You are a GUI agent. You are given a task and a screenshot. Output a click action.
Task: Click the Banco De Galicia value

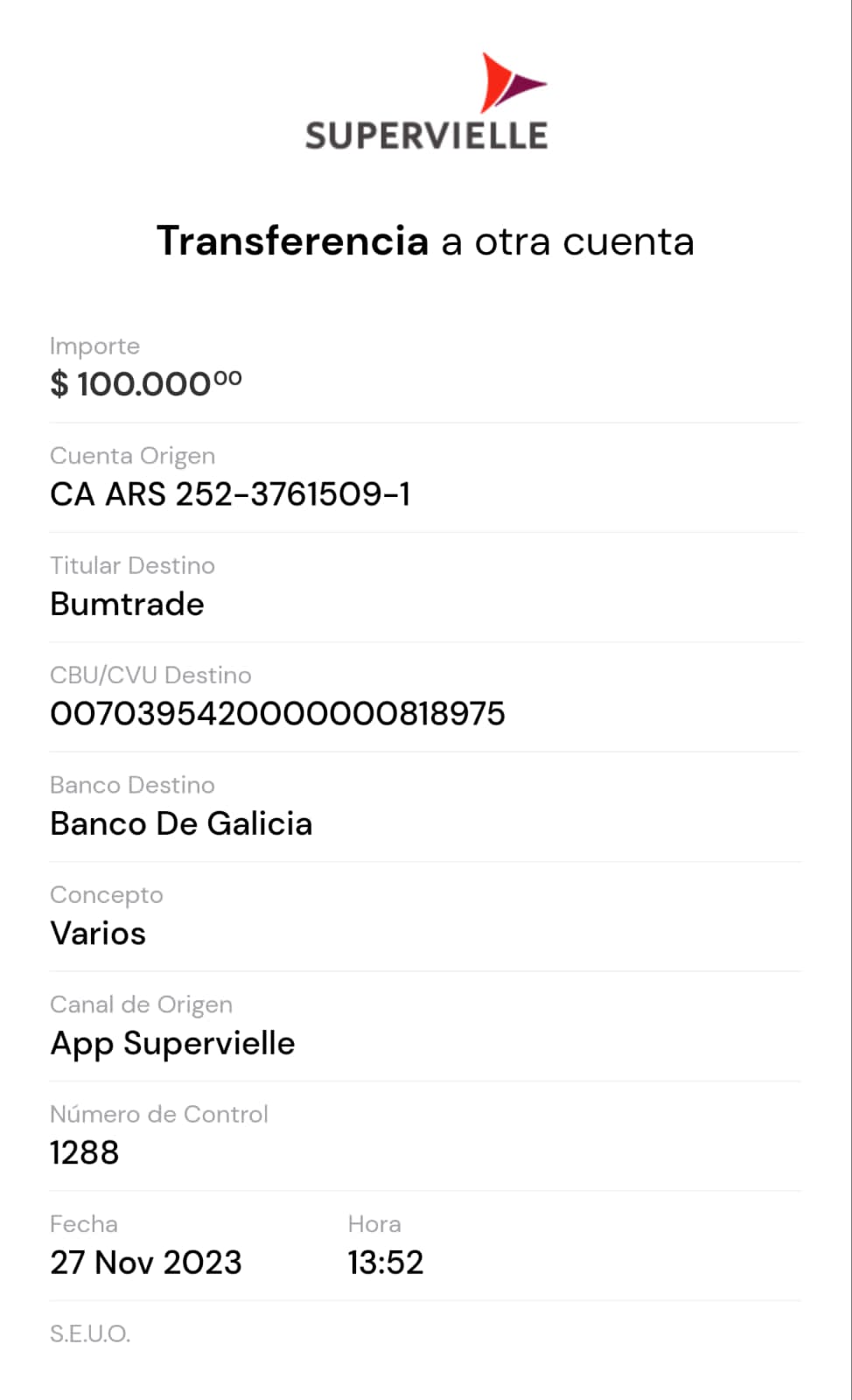[181, 823]
